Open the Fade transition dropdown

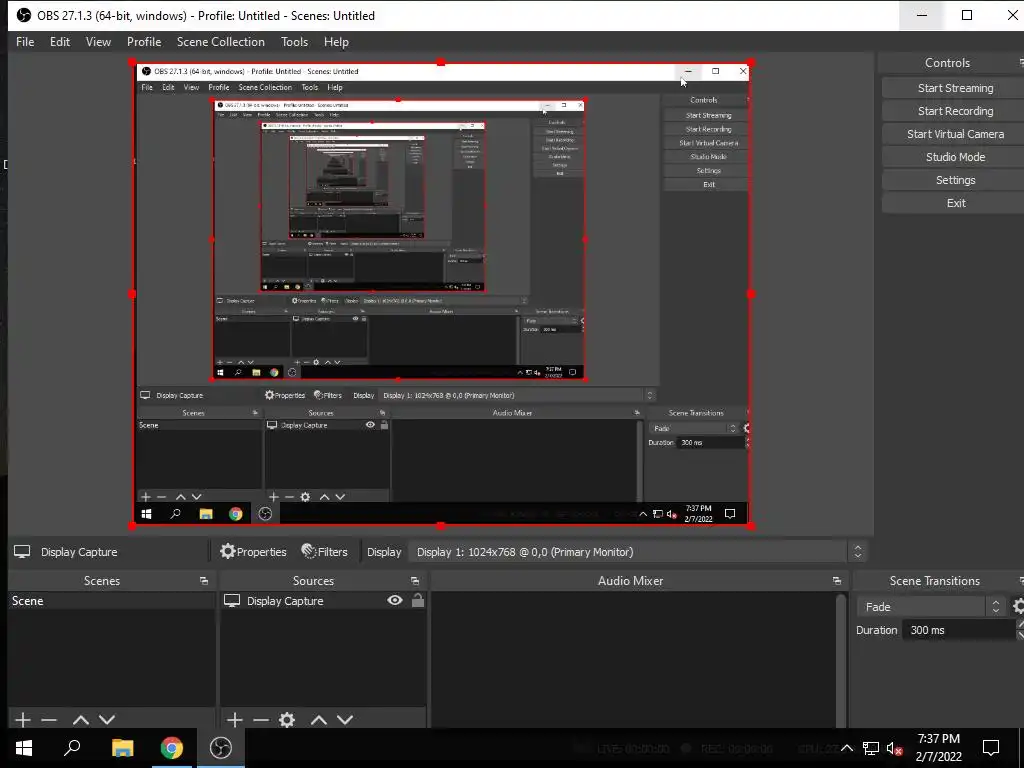pos(930,607)
